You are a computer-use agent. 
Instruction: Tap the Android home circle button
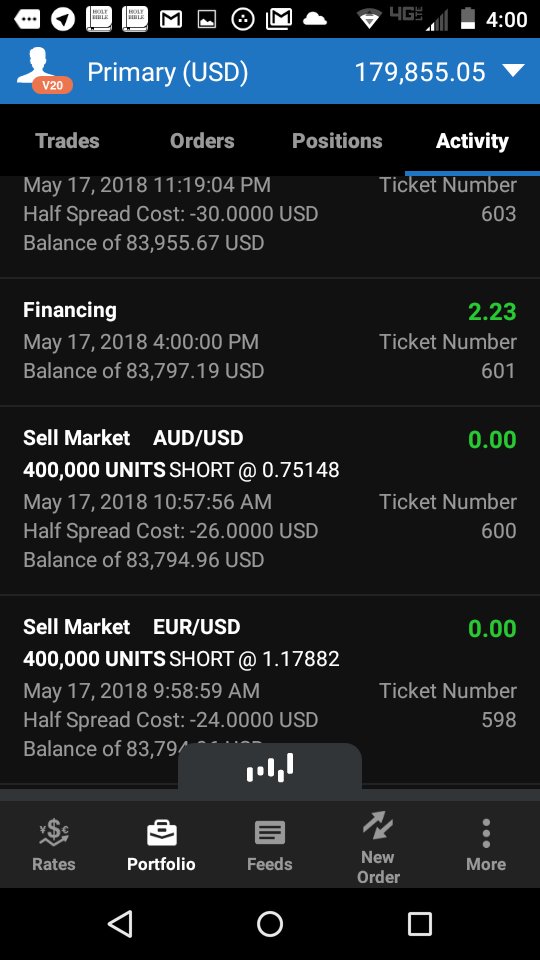(270, 923)
